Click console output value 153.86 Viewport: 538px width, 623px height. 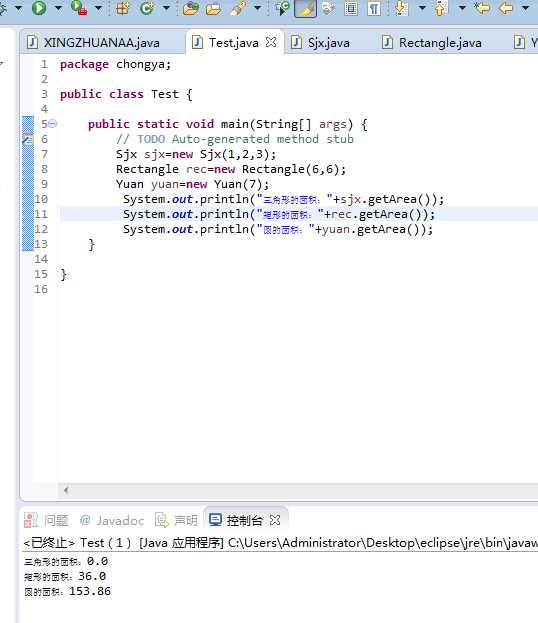coord(90,591)
